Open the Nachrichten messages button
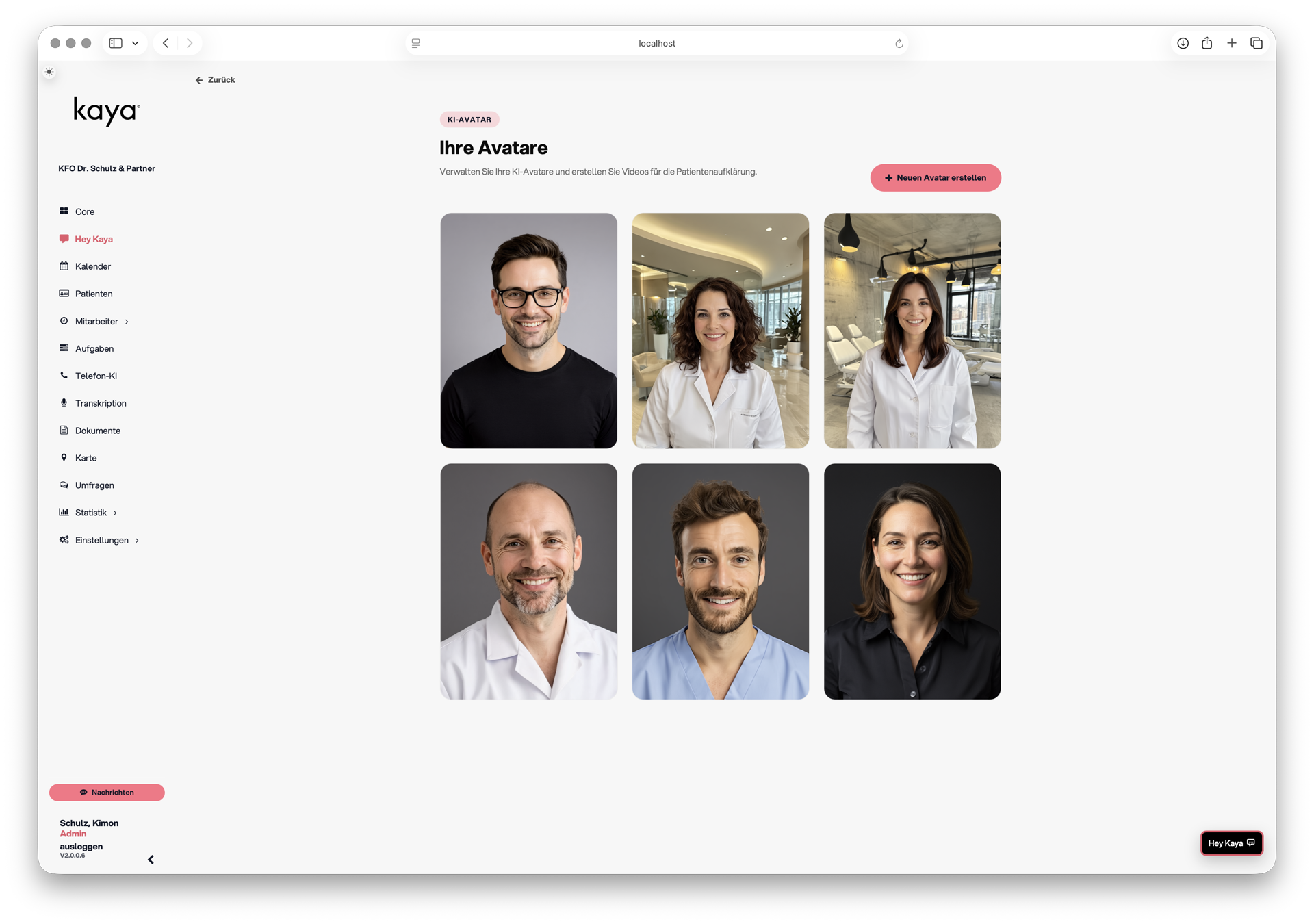Image resolution: width=1314 pixels, height=924 pixels. pos(107,793)
